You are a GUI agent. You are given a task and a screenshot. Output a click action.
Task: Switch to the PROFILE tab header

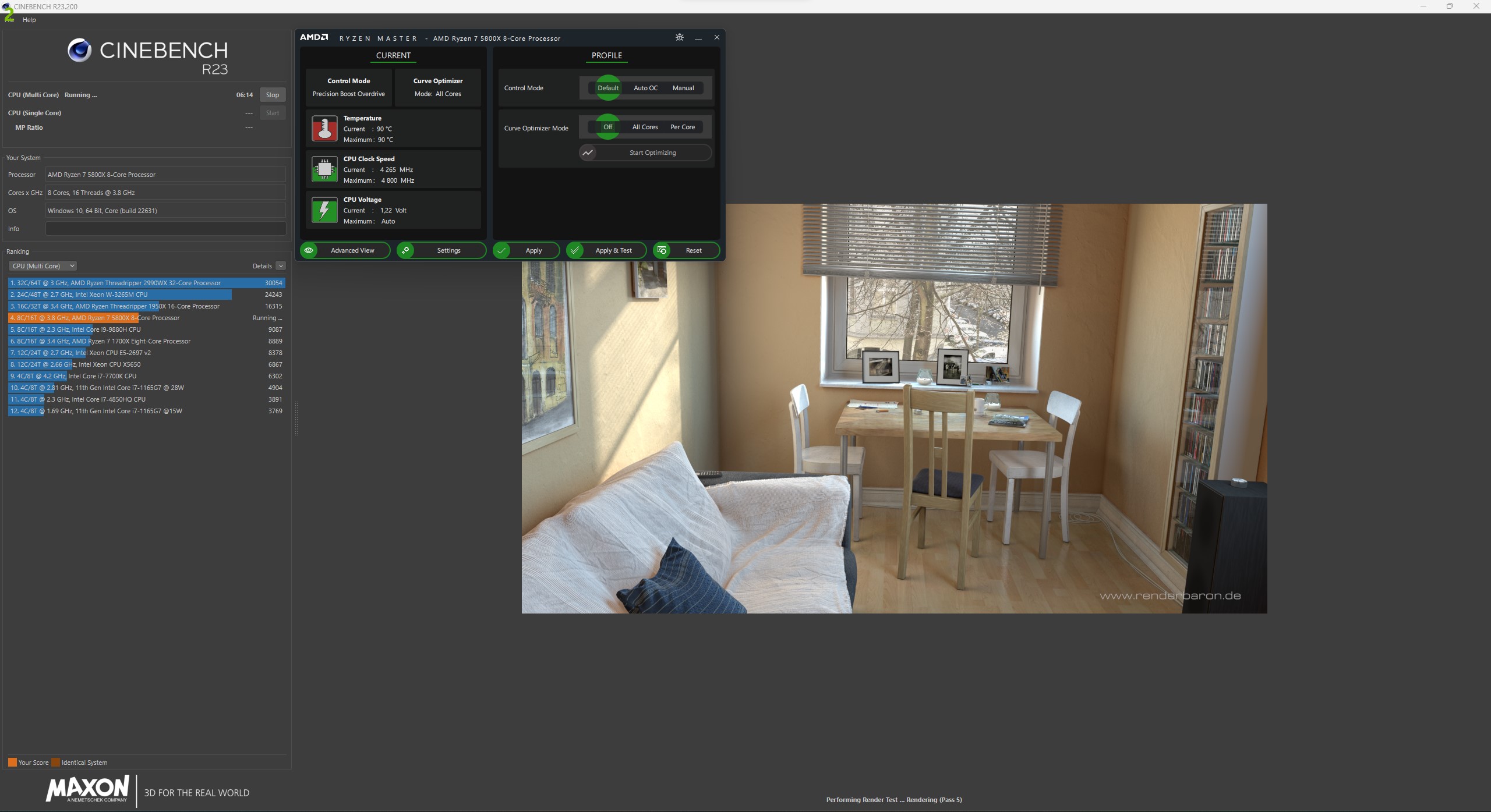[606, 55]
